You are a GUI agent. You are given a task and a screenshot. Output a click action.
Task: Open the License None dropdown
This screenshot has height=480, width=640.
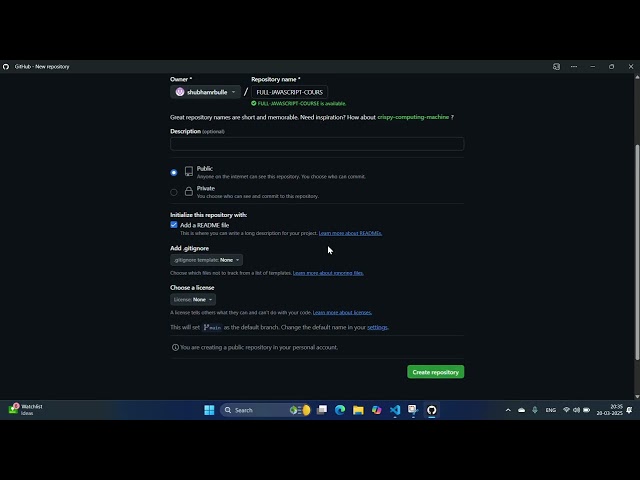(x=193, y=300)
